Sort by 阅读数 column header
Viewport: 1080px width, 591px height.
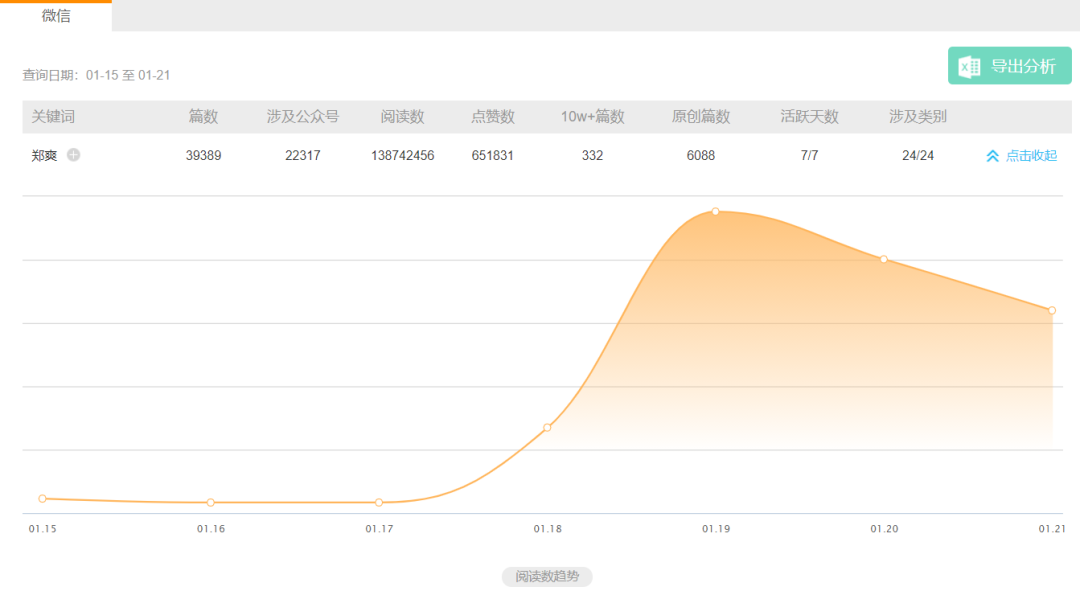pos(402,117)
